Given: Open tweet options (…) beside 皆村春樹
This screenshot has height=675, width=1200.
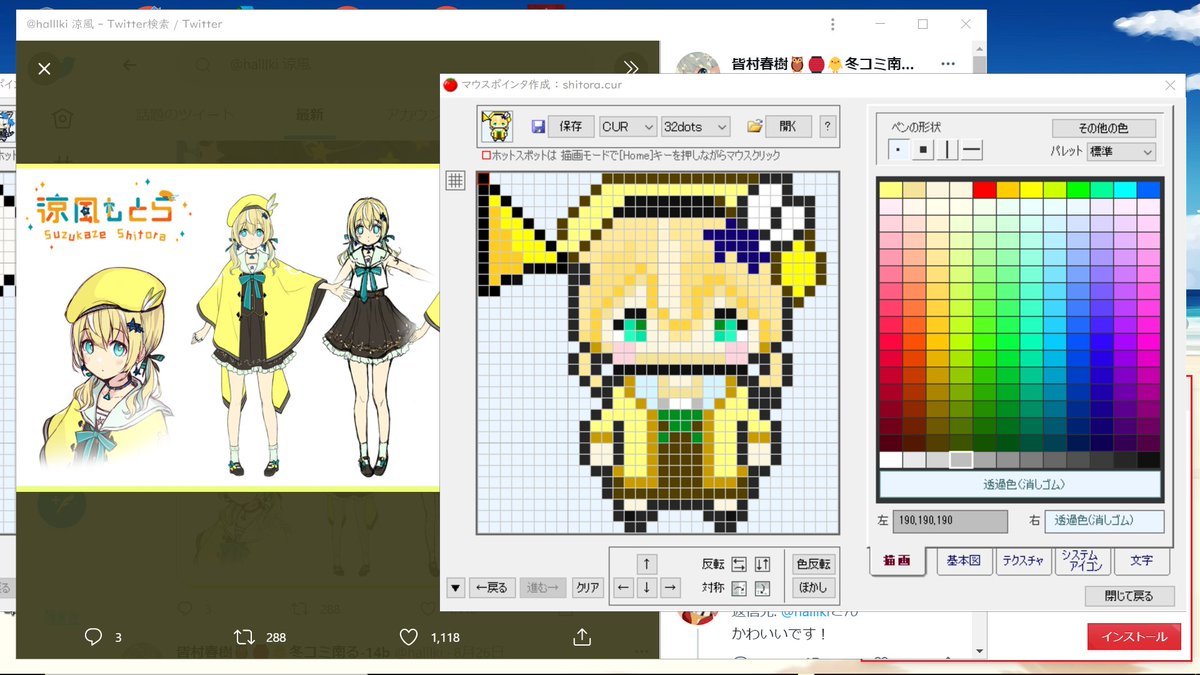Looking at the screenshot, I should point(948,64).
